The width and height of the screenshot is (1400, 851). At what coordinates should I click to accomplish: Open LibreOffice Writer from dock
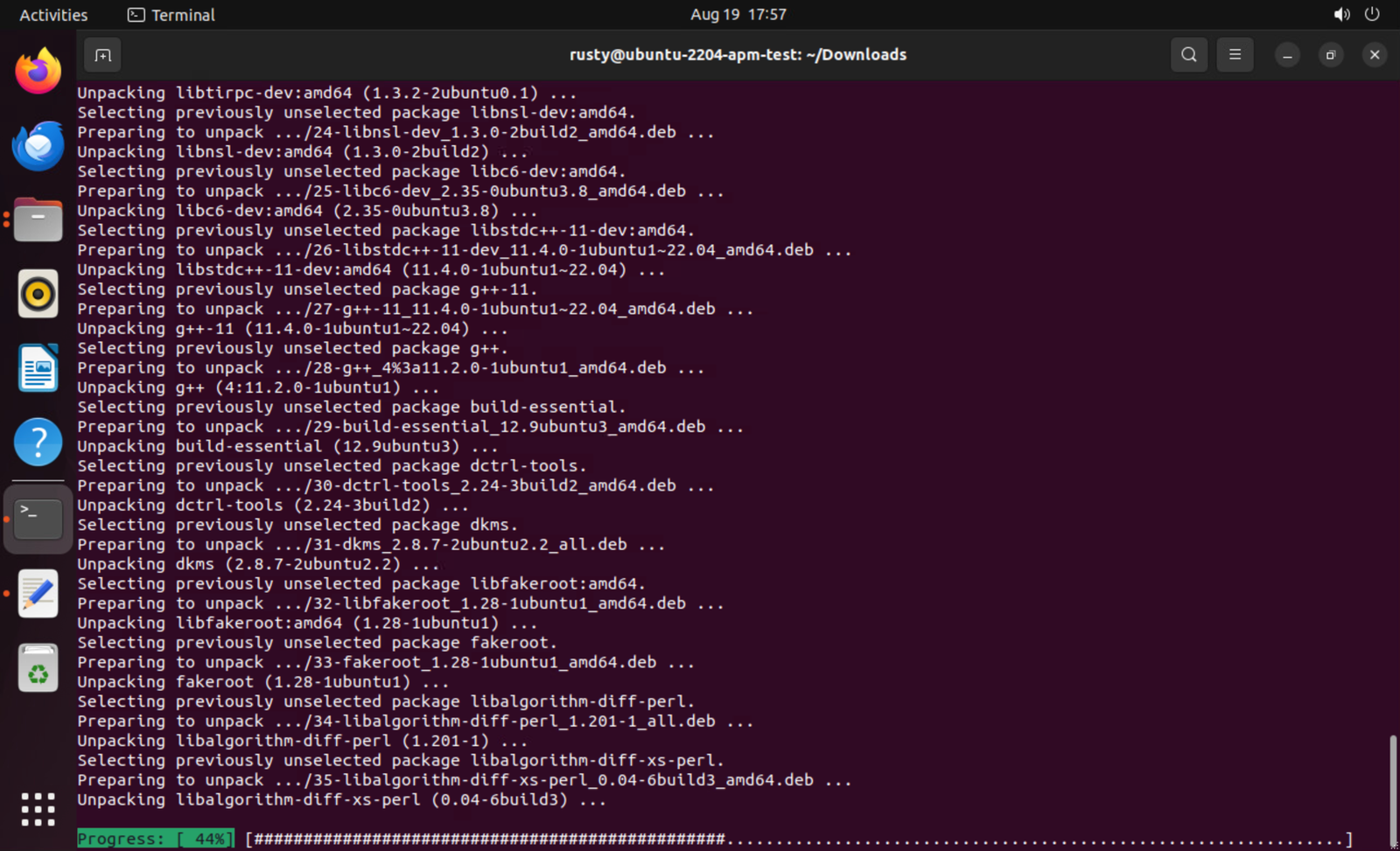(x=38, y=368)
